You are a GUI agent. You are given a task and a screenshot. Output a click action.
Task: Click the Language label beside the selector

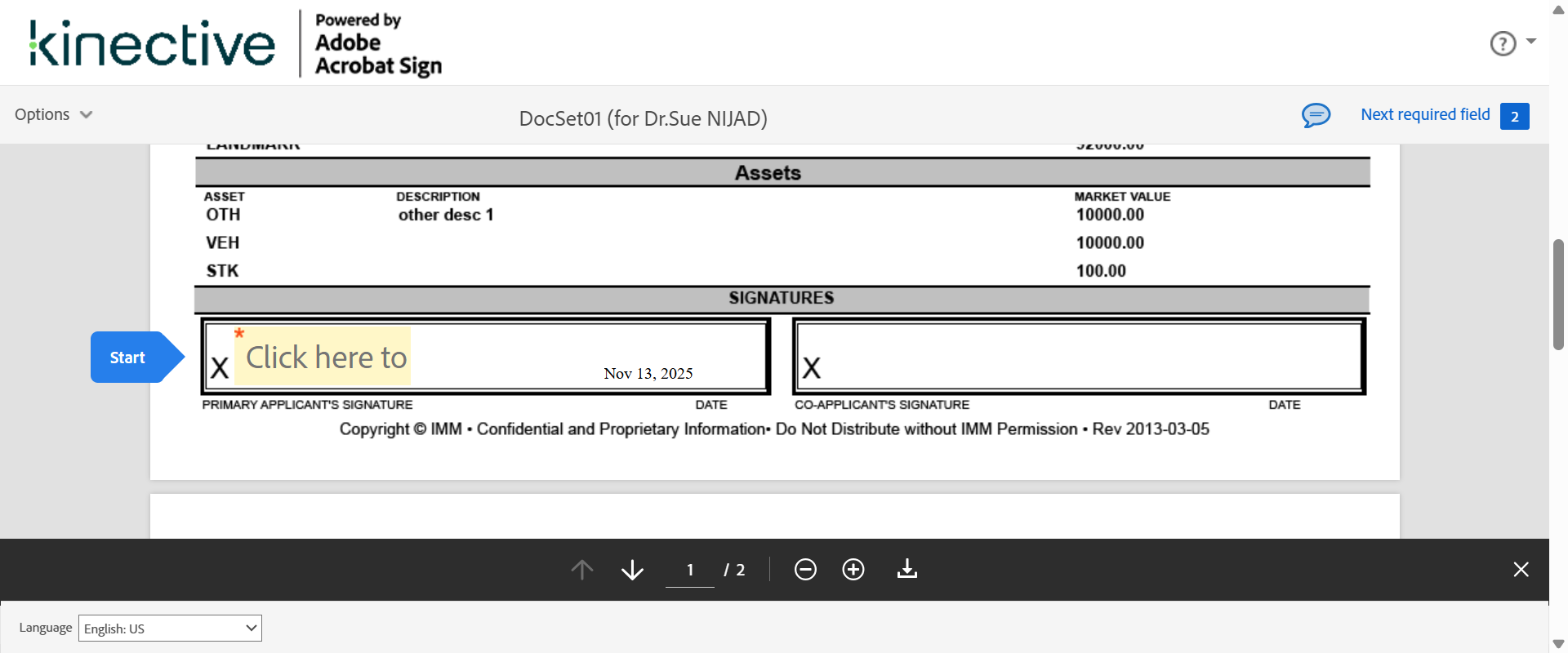coord(46,628)
